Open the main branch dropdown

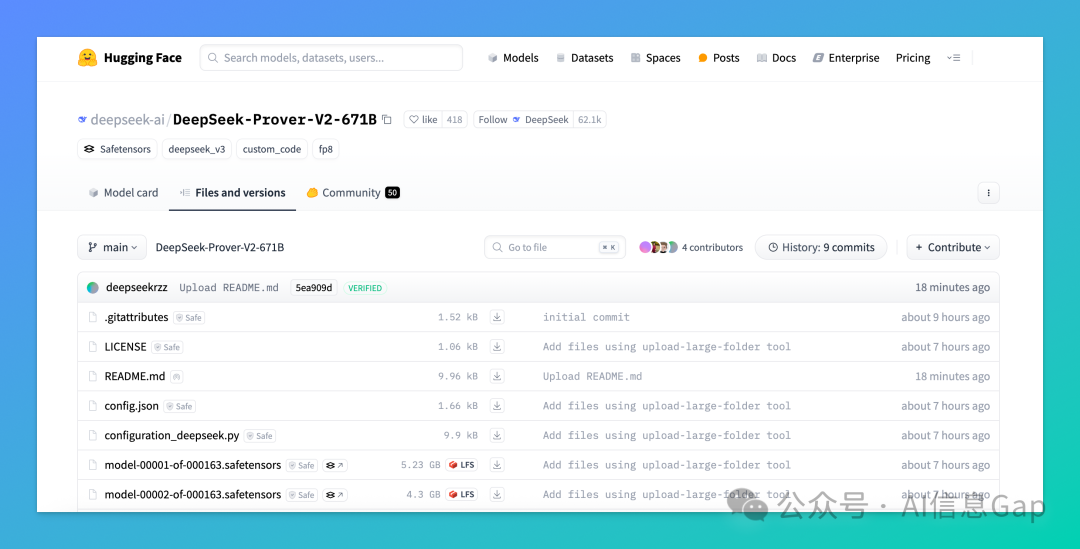112,247
